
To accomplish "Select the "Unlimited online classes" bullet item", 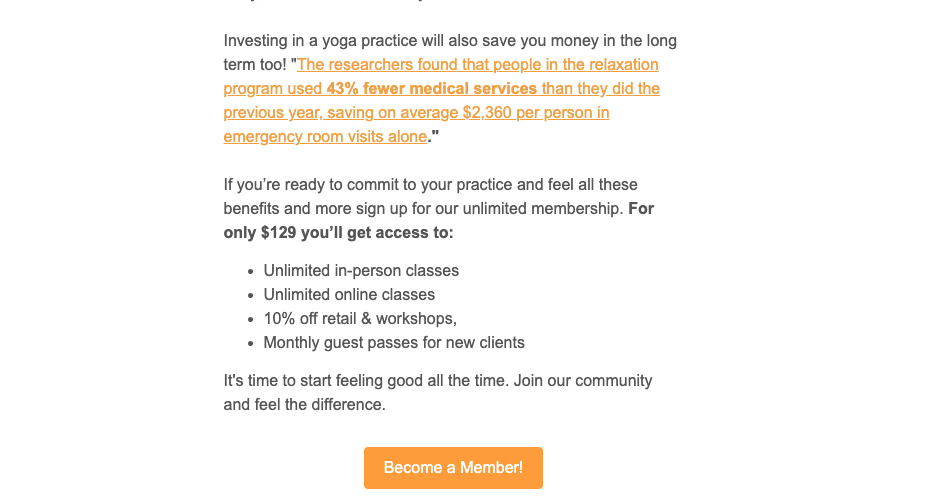I will tap(349, 295).
